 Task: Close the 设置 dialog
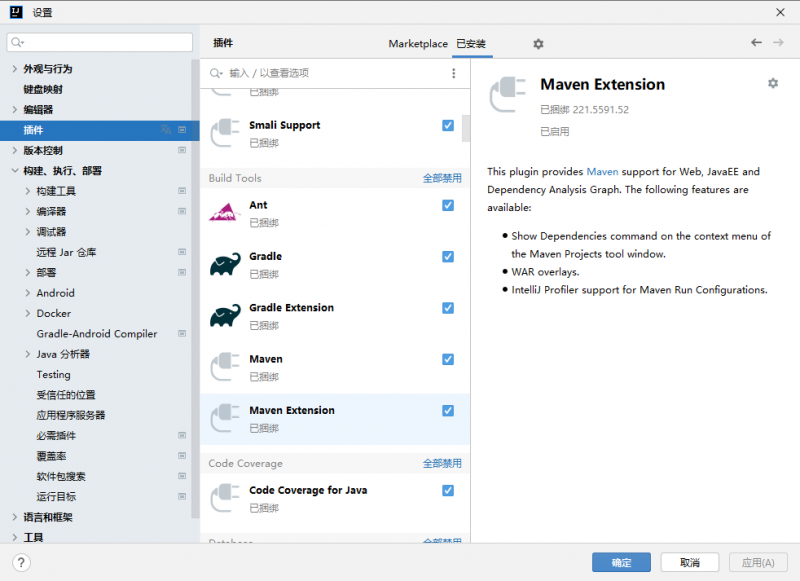pyautogui.click(x=780, y=12)
